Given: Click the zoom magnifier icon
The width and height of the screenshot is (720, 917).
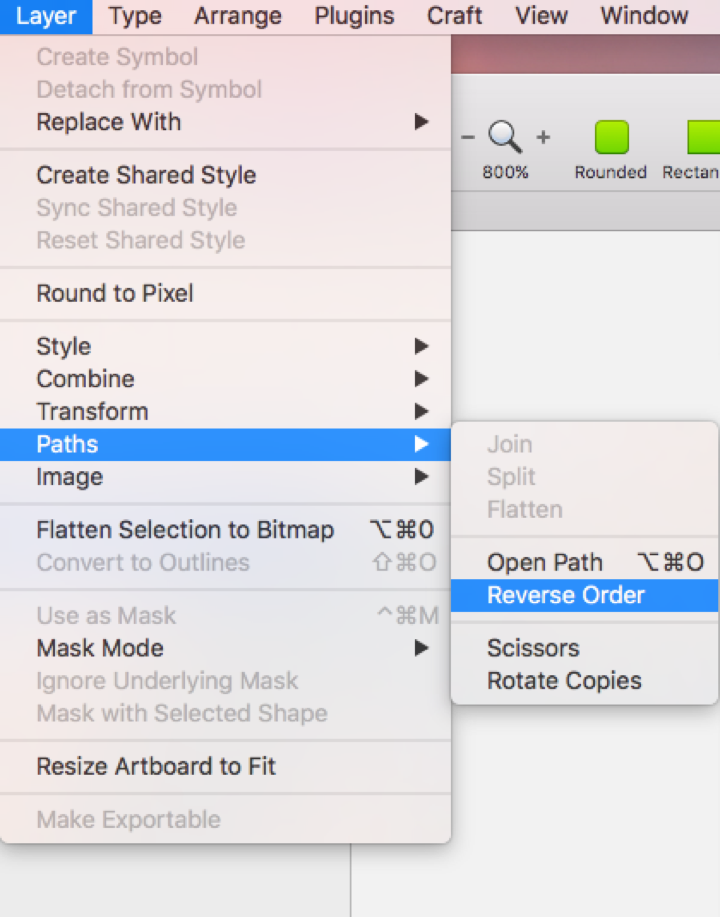Looking at the screenshot, I should [x=505, y=137].
